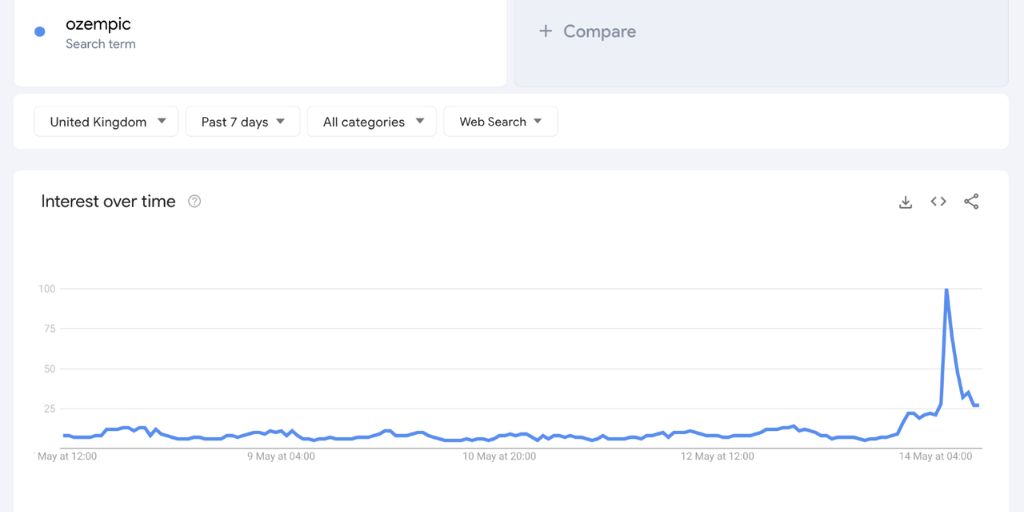
Task: Click the Search term label under ozempic
Action: (100, 44)
